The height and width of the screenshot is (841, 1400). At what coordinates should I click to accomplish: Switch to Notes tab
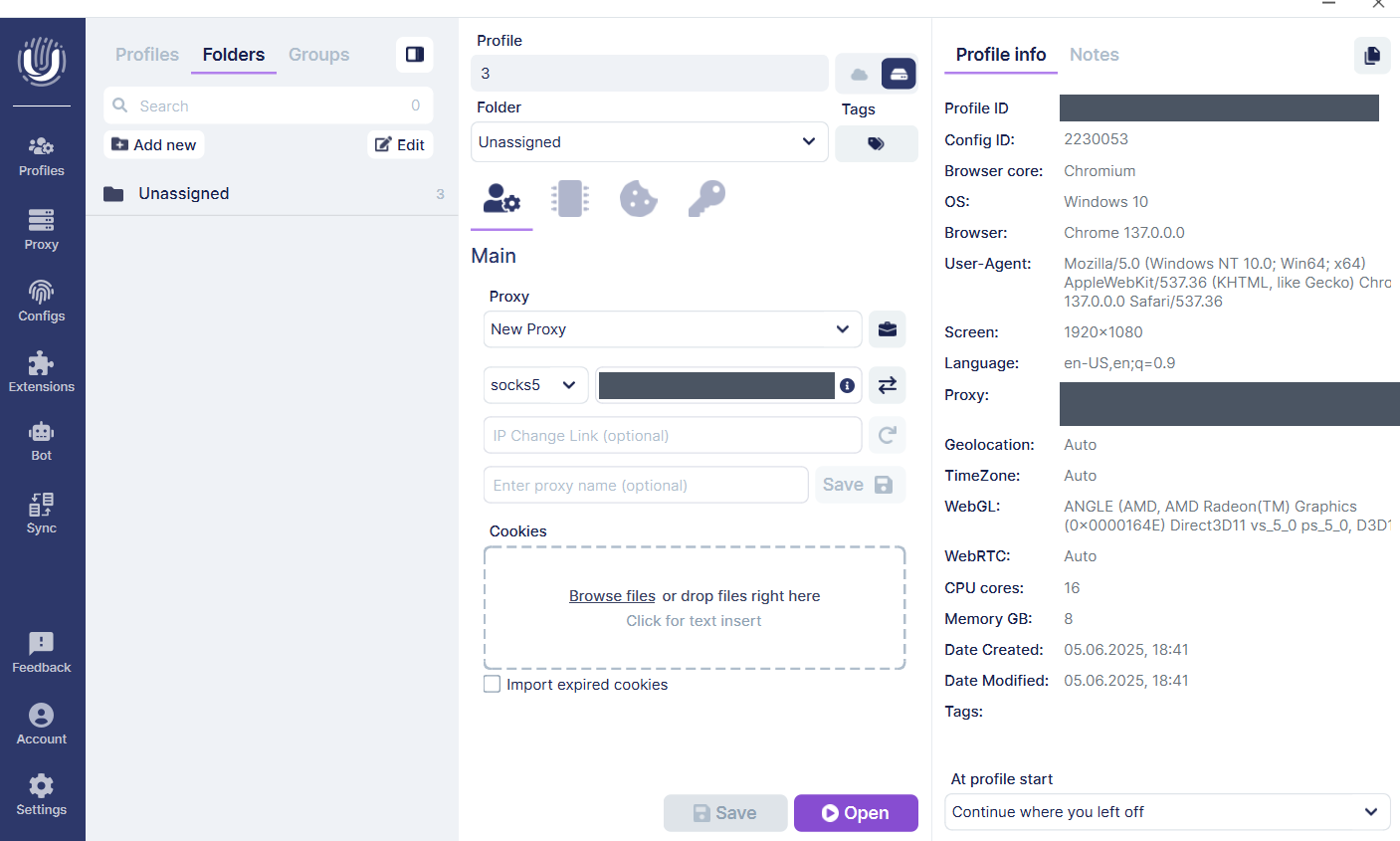pos(1095,55)
